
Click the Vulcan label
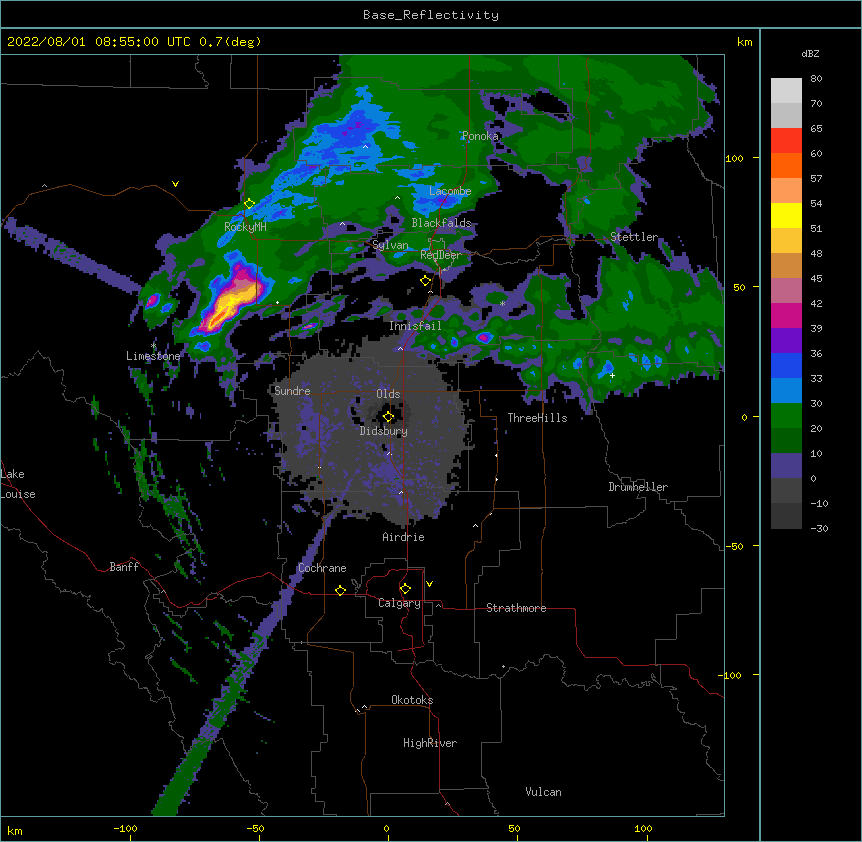point(543,792)
